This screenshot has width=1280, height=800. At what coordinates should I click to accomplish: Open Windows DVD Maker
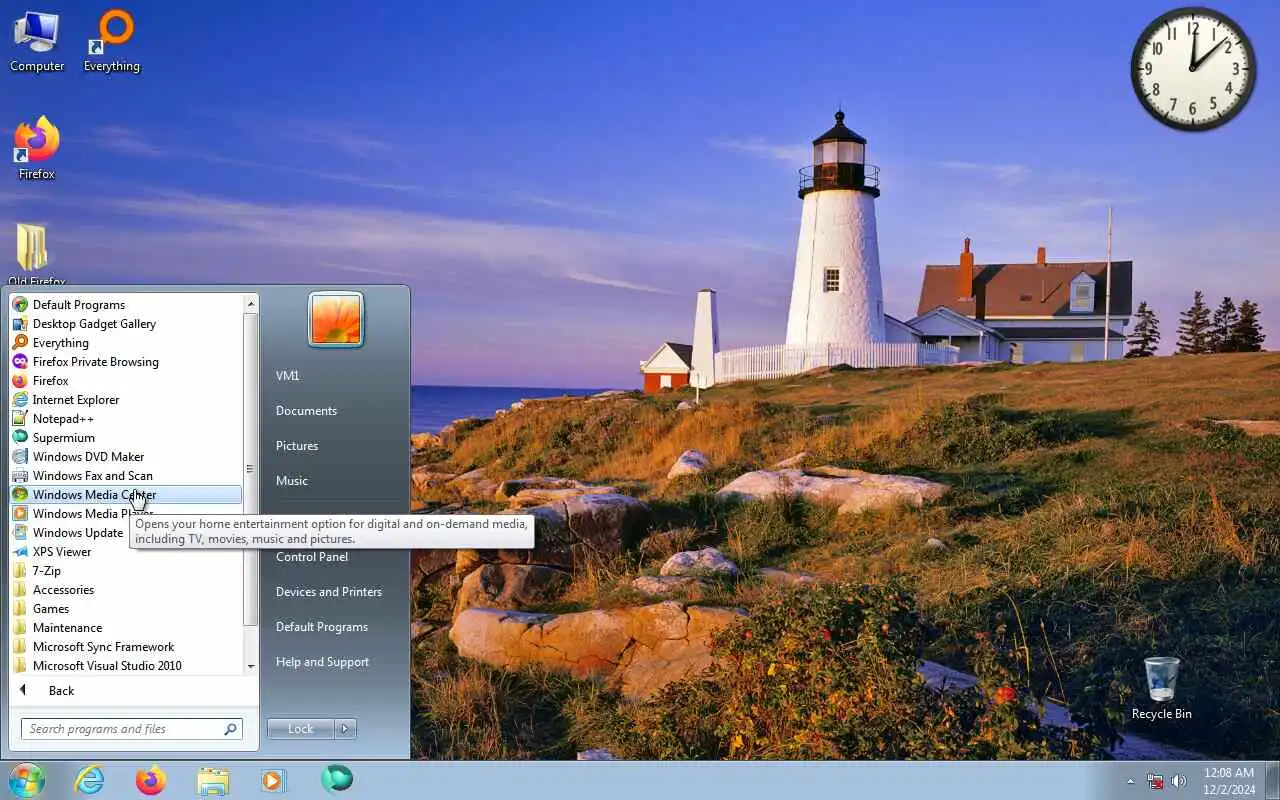126,457
